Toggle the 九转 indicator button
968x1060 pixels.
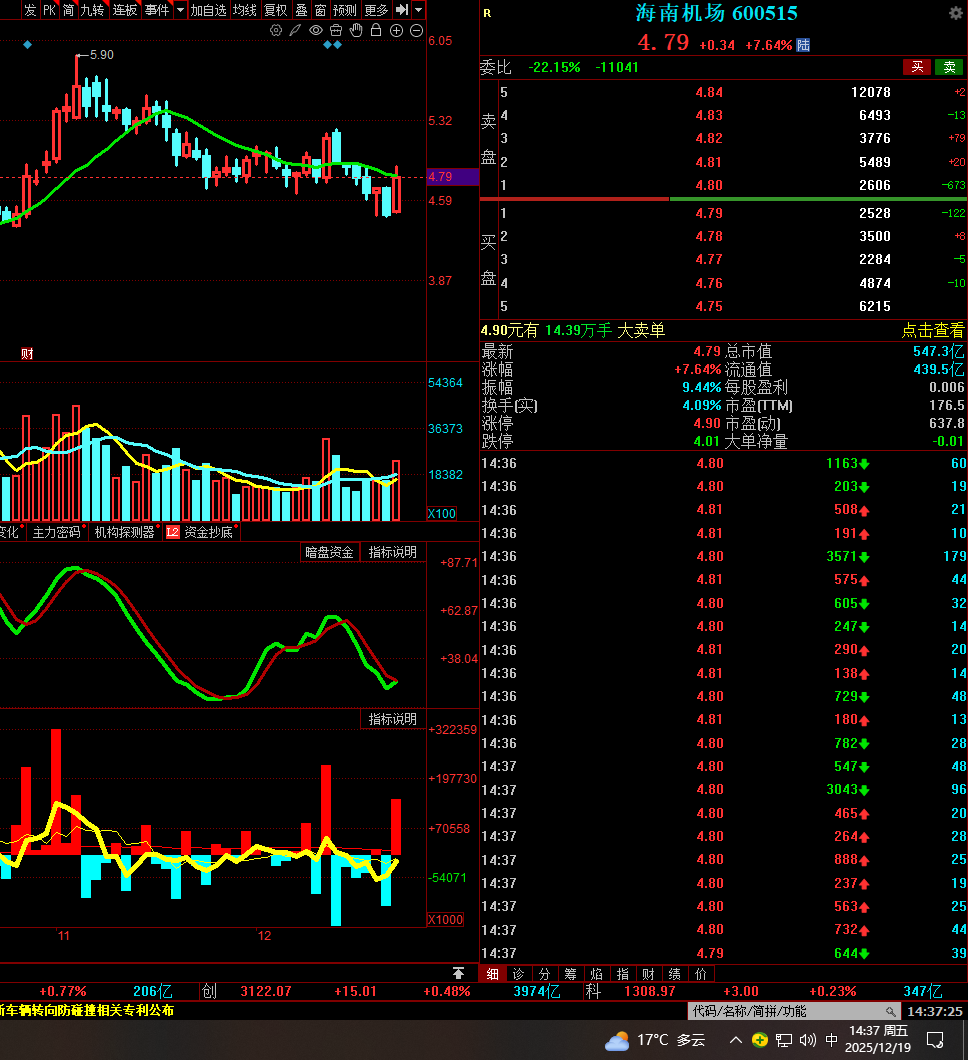pos(93,10)
